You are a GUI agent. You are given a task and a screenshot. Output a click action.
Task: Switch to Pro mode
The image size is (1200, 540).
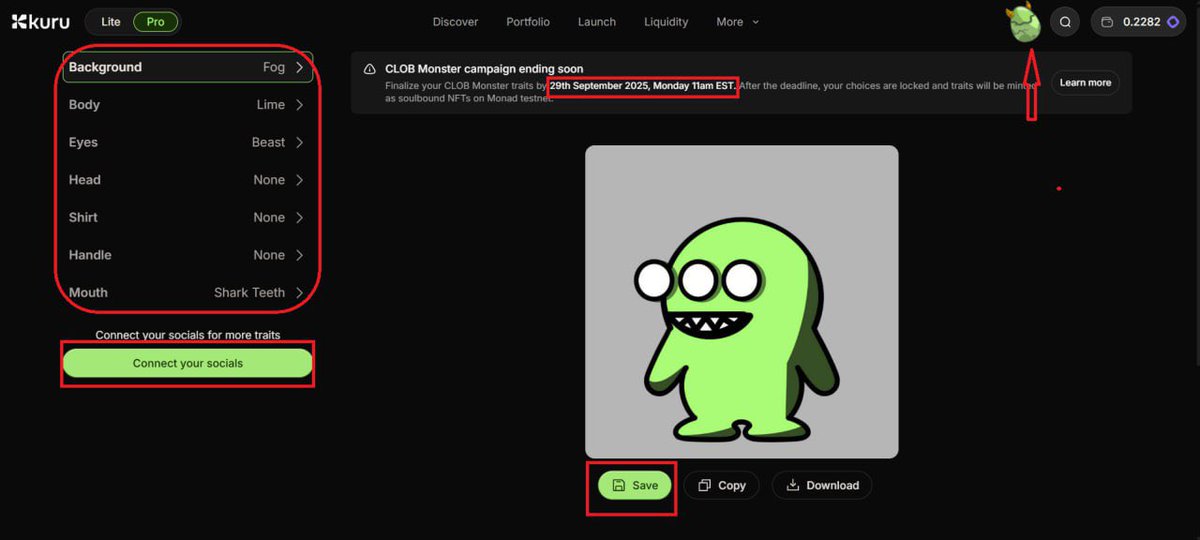point(156,21)
